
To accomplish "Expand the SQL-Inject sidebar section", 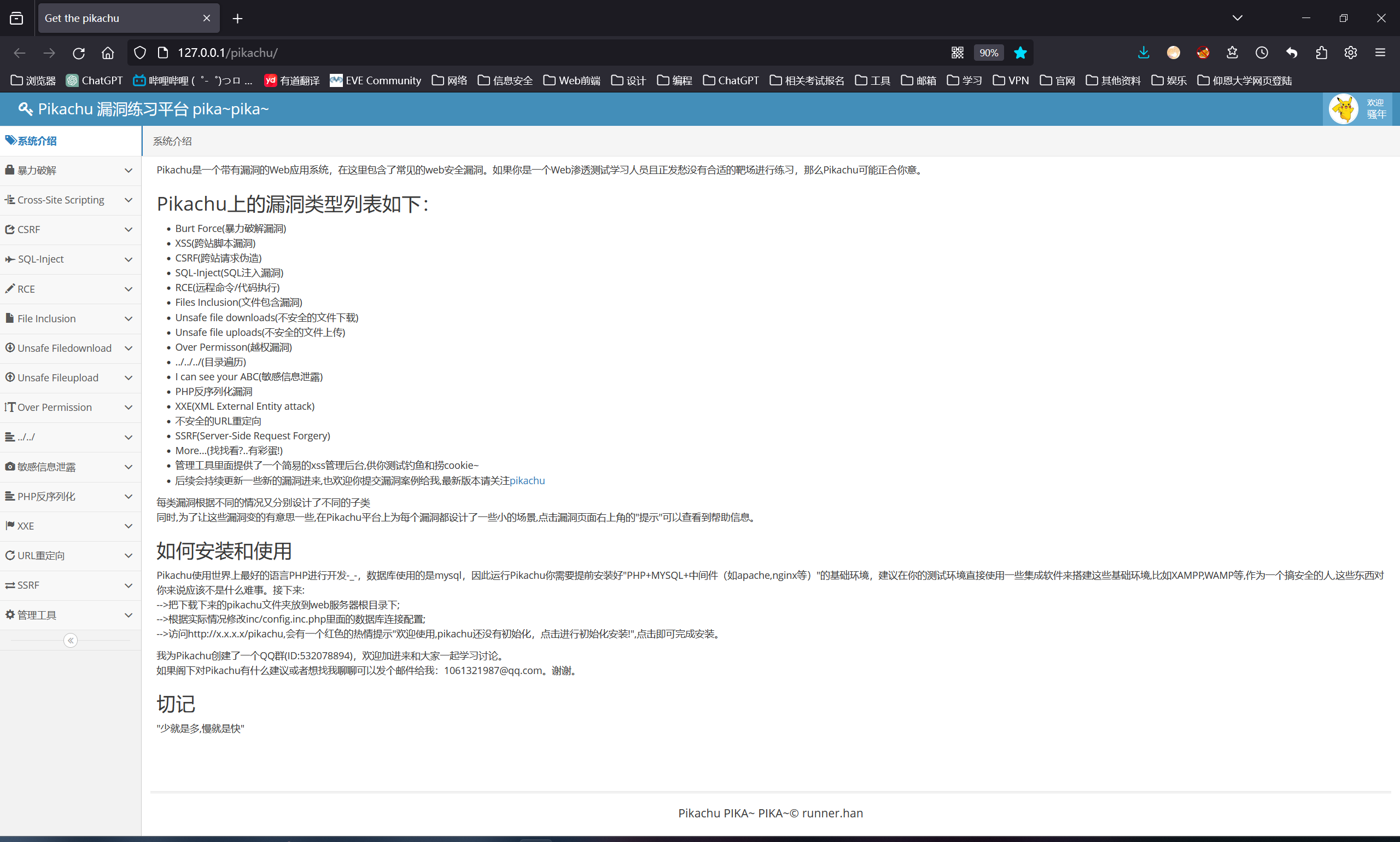I will point(71,259).
